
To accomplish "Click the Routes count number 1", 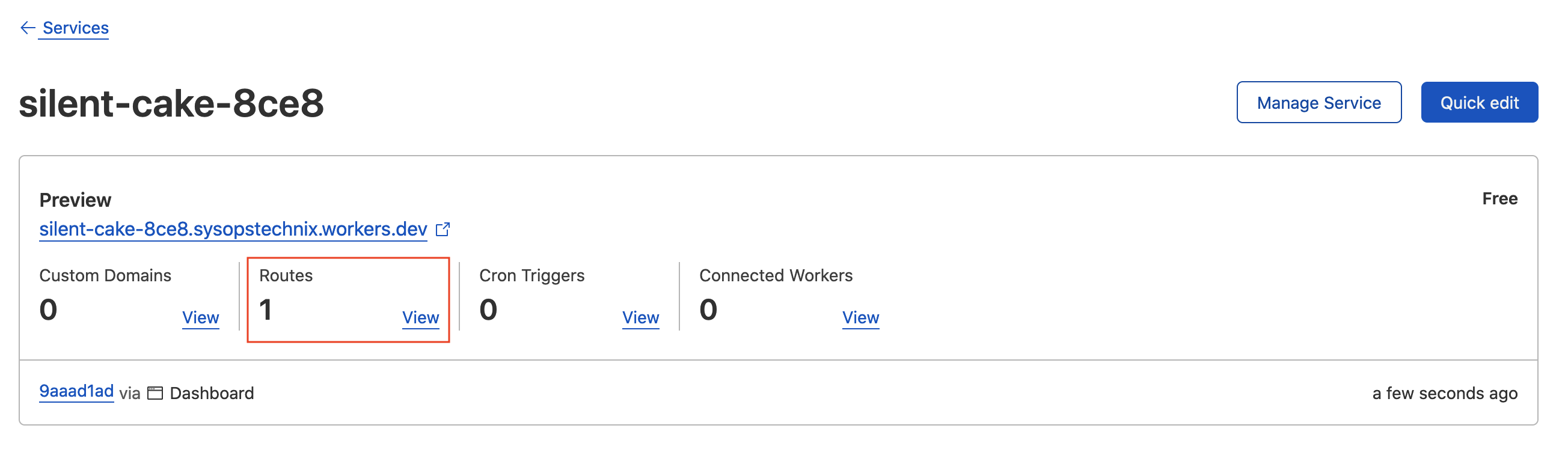I will point(265,310).
